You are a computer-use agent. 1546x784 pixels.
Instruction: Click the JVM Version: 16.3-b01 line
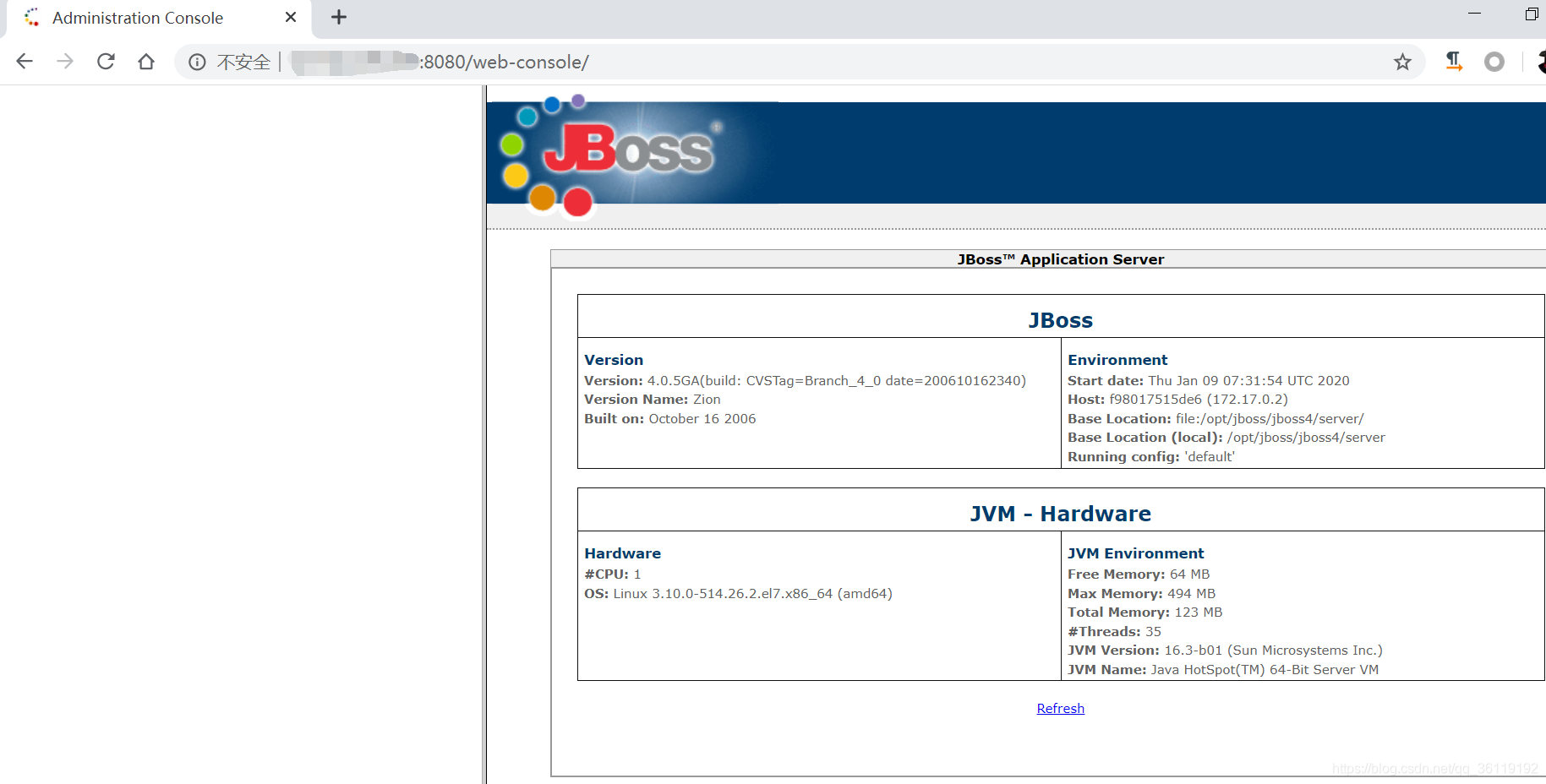1225,651
